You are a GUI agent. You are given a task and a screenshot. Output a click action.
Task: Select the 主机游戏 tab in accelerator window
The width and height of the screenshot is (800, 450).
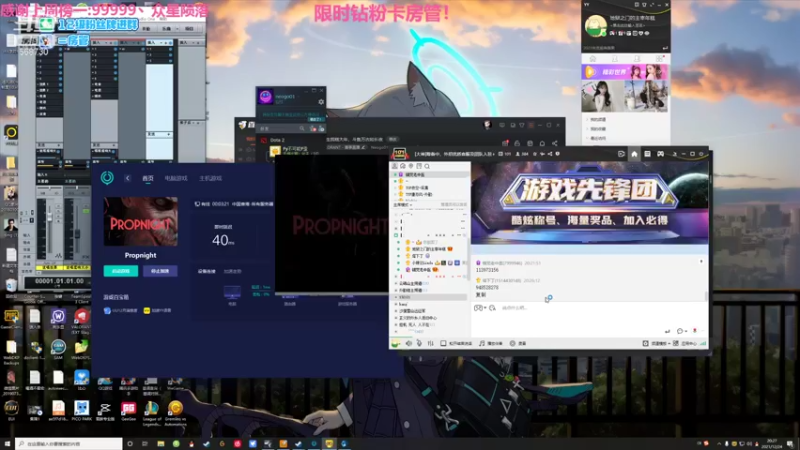(x=210, y=178)
